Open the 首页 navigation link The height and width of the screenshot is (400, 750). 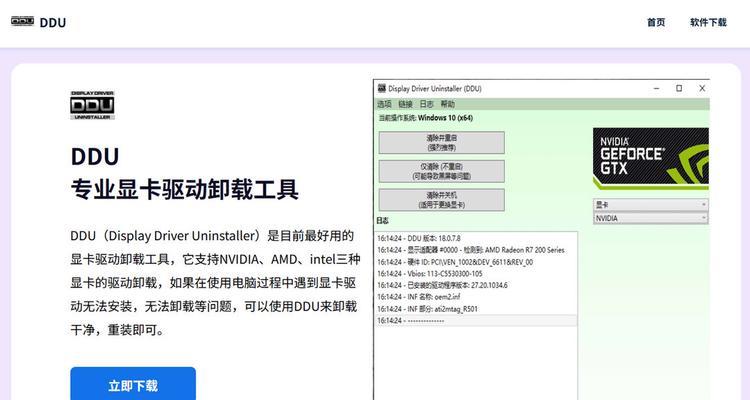[x=656, y=22]
